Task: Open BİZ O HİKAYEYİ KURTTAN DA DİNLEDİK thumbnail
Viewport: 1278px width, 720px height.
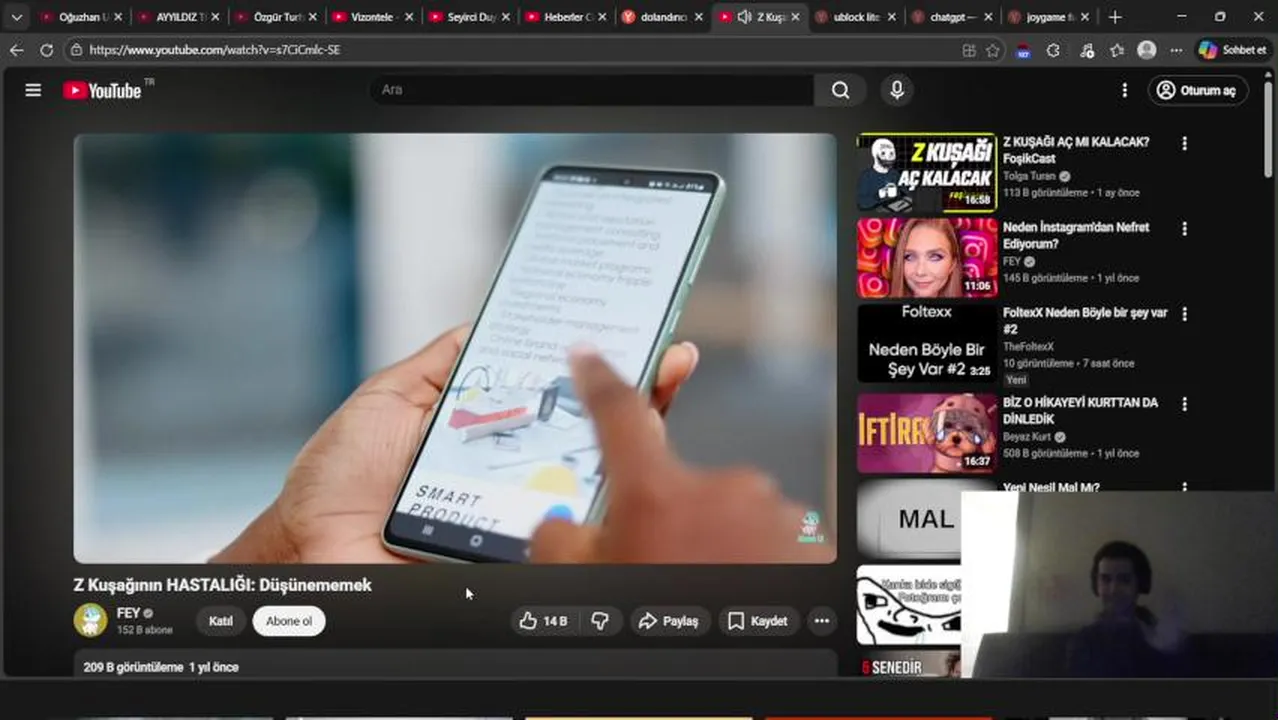Action: 927,432
